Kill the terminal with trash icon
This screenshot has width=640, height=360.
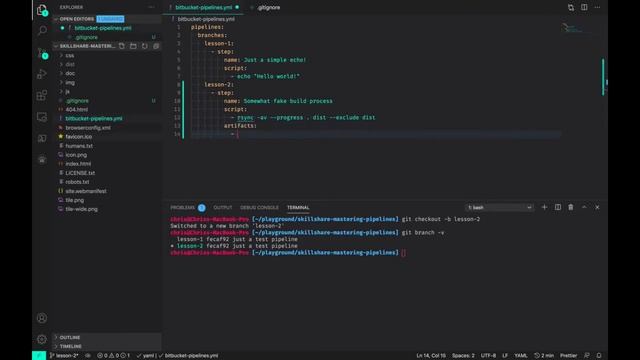tap(571, 207)
